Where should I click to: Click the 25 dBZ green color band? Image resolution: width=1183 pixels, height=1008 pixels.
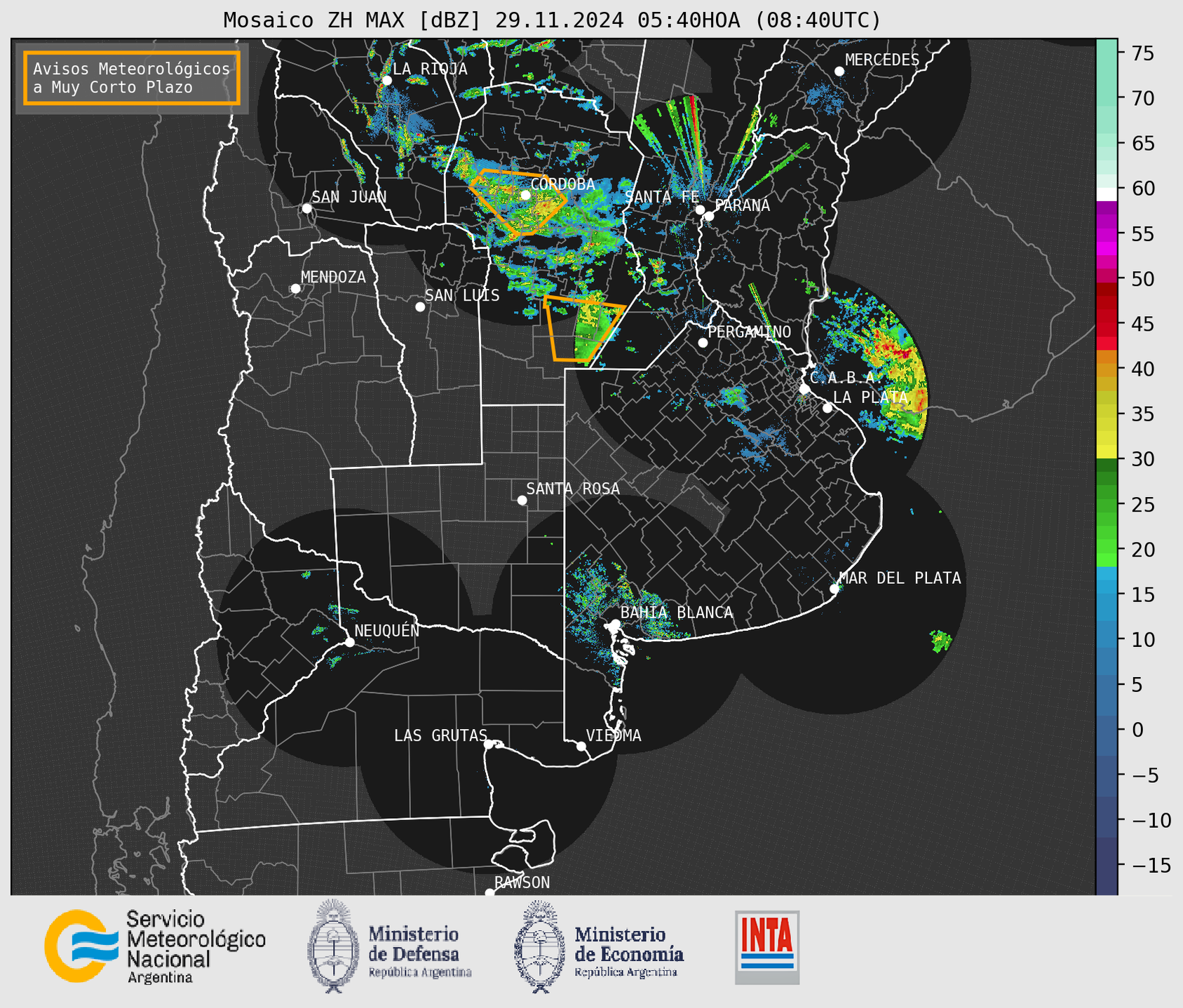coord(1107,505)
